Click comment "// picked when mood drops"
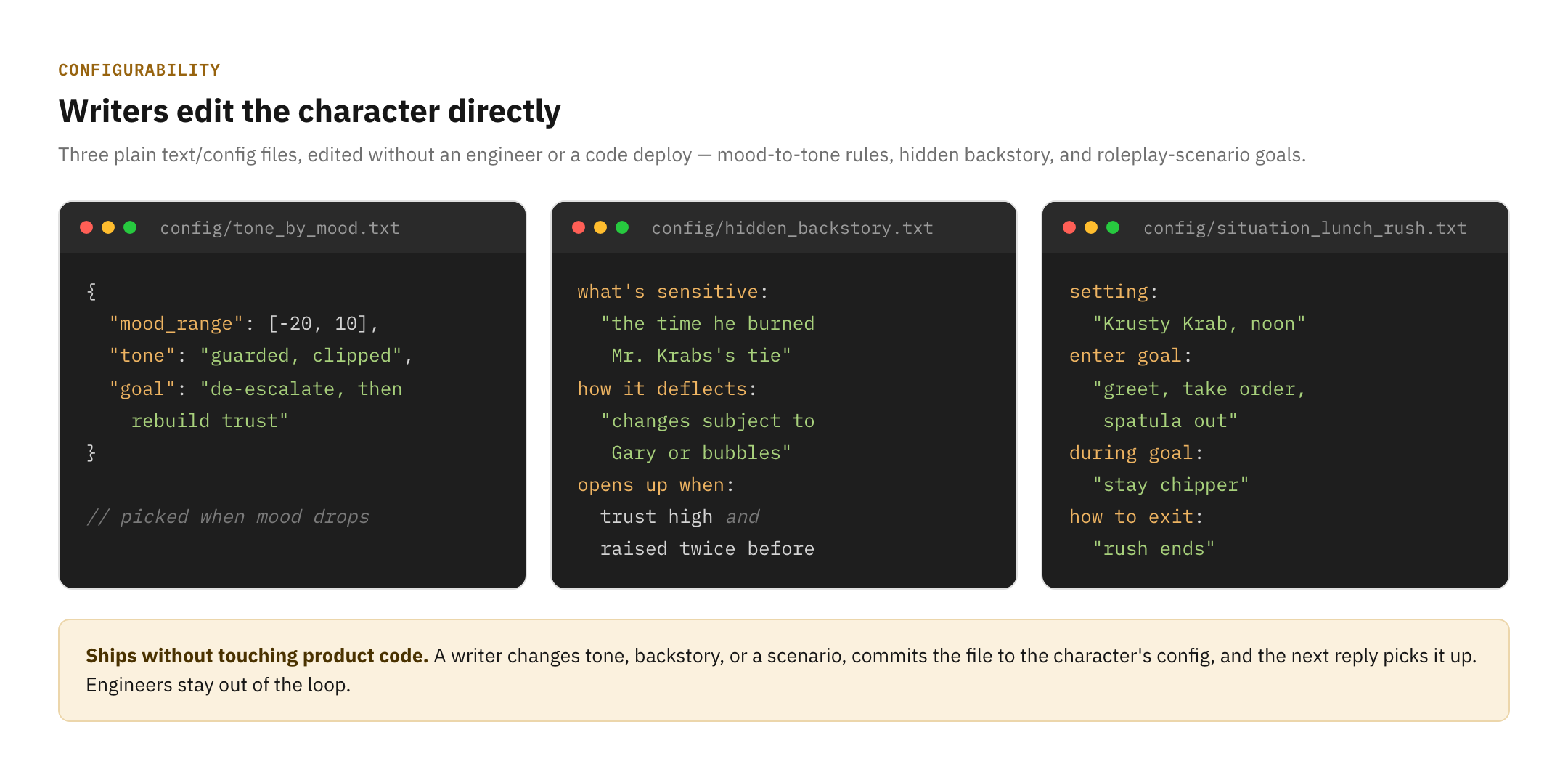This screenshot has height=780, width=1568. (x=228, y=516)
